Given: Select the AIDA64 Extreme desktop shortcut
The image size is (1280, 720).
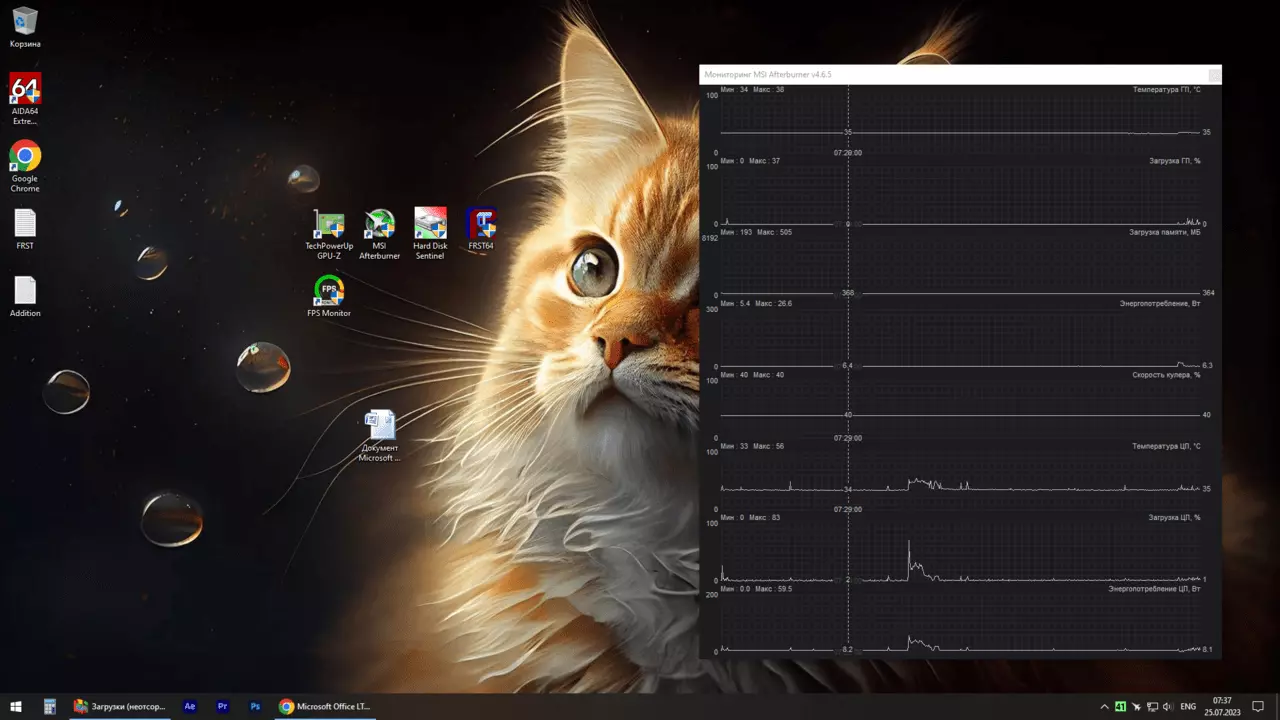Looking at the screenshot, I should (x=25, y=98).
